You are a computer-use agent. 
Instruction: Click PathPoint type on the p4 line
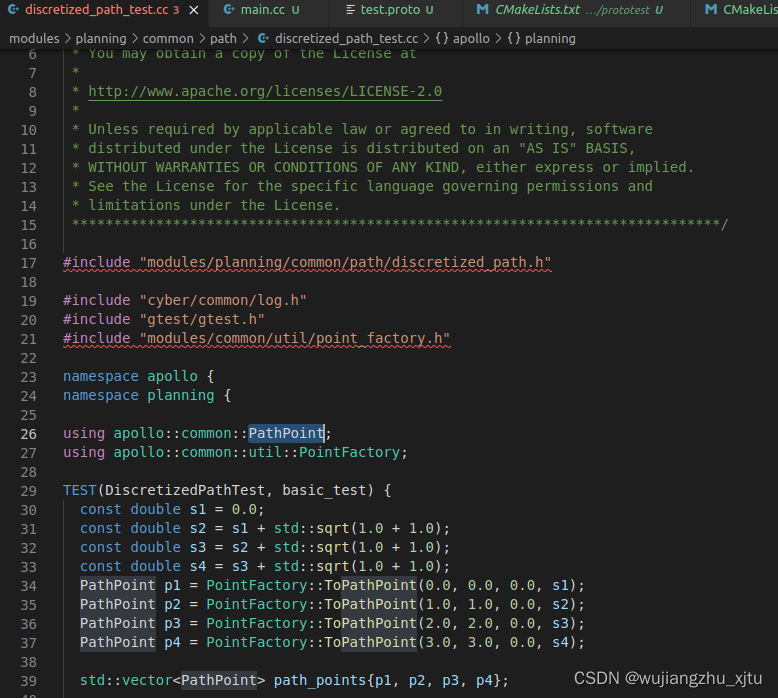coord(118,642)
